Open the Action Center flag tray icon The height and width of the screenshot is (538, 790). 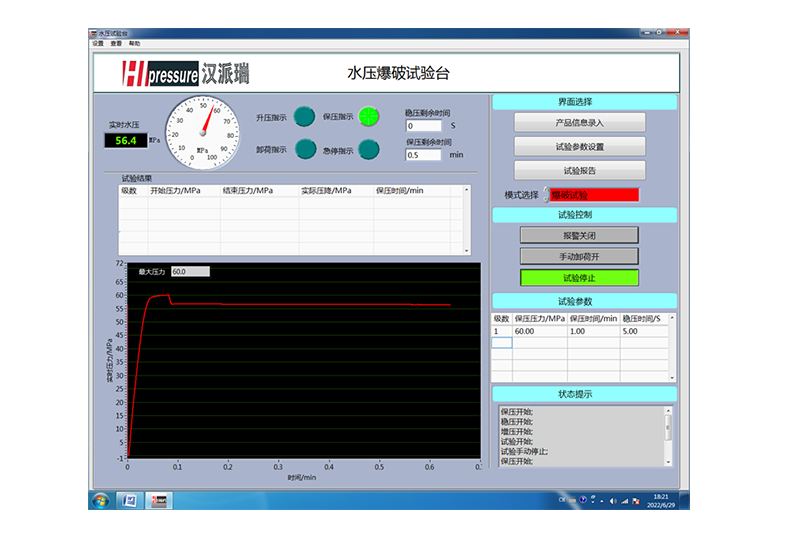[x=635, y=501]
